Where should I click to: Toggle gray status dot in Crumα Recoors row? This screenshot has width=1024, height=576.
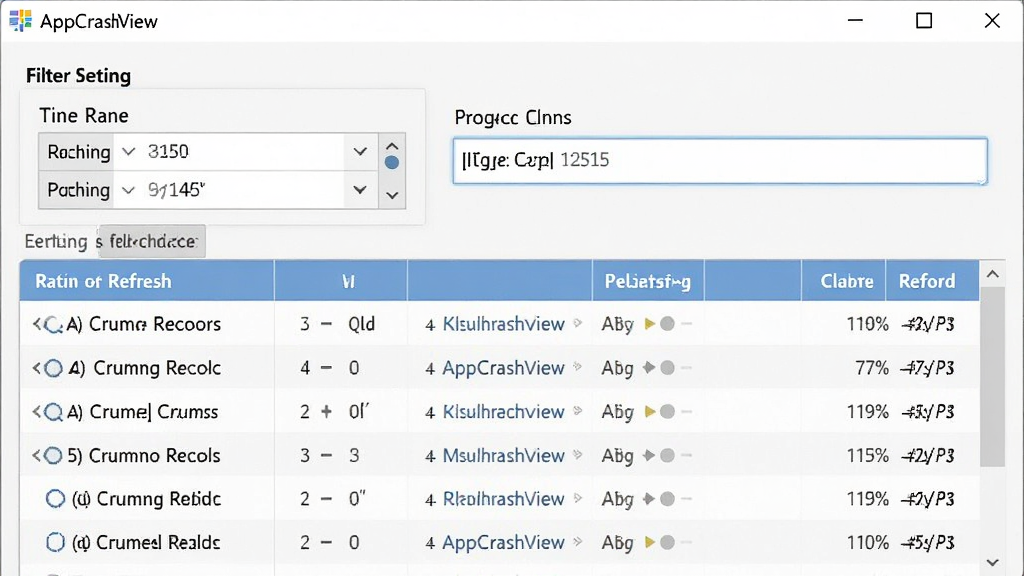(x=667, y=324)
